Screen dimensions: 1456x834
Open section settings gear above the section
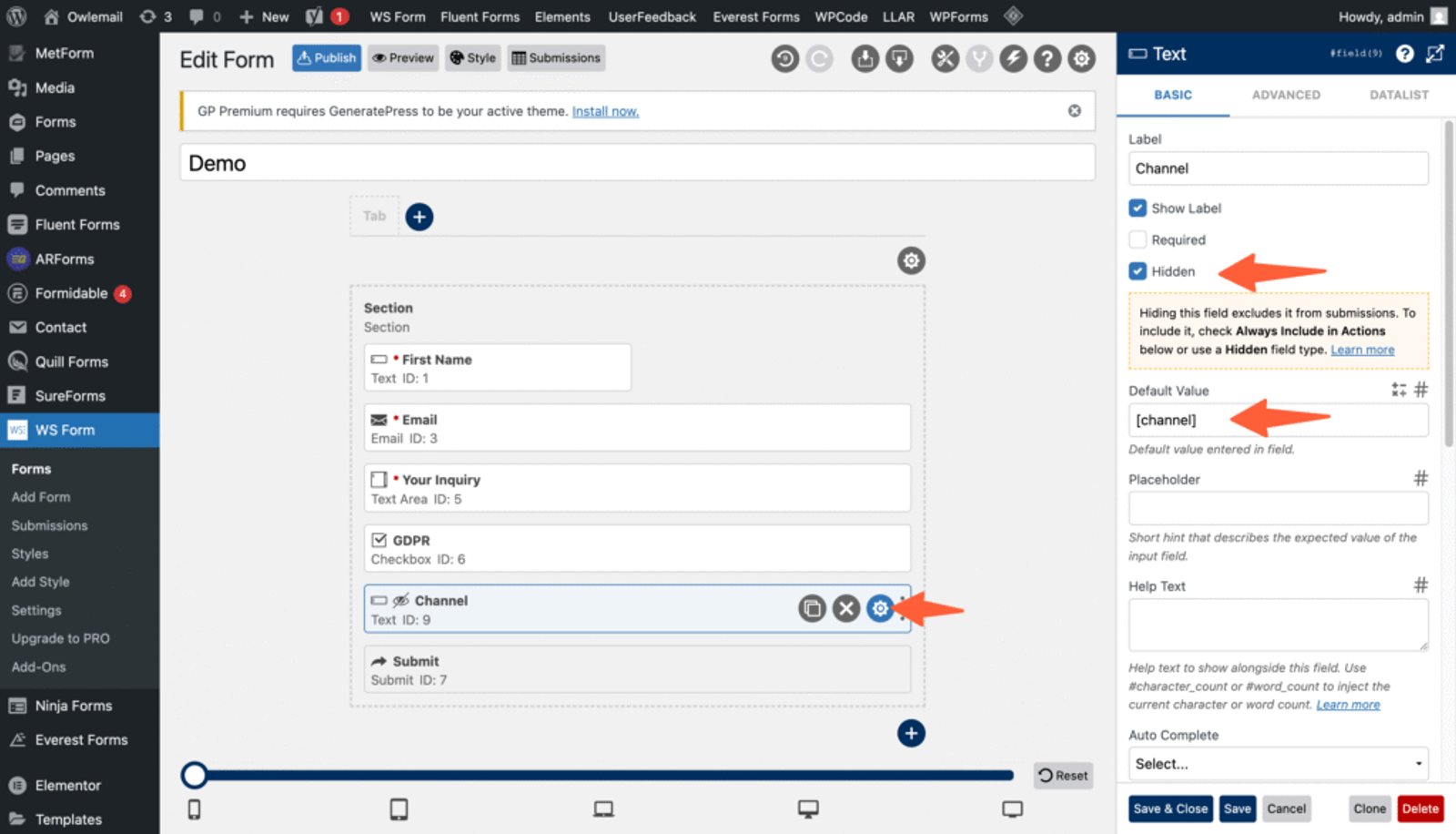pyautogui.click(x=911, y=260)
